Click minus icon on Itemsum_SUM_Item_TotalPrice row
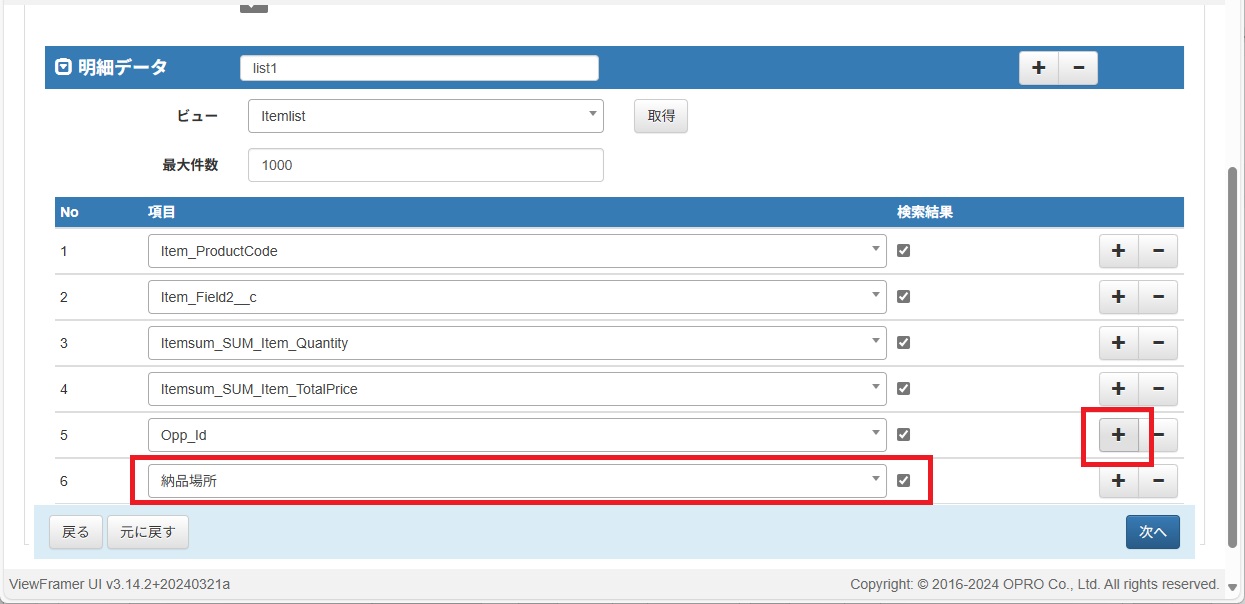1245x604 pixels. click(1158, 389)
